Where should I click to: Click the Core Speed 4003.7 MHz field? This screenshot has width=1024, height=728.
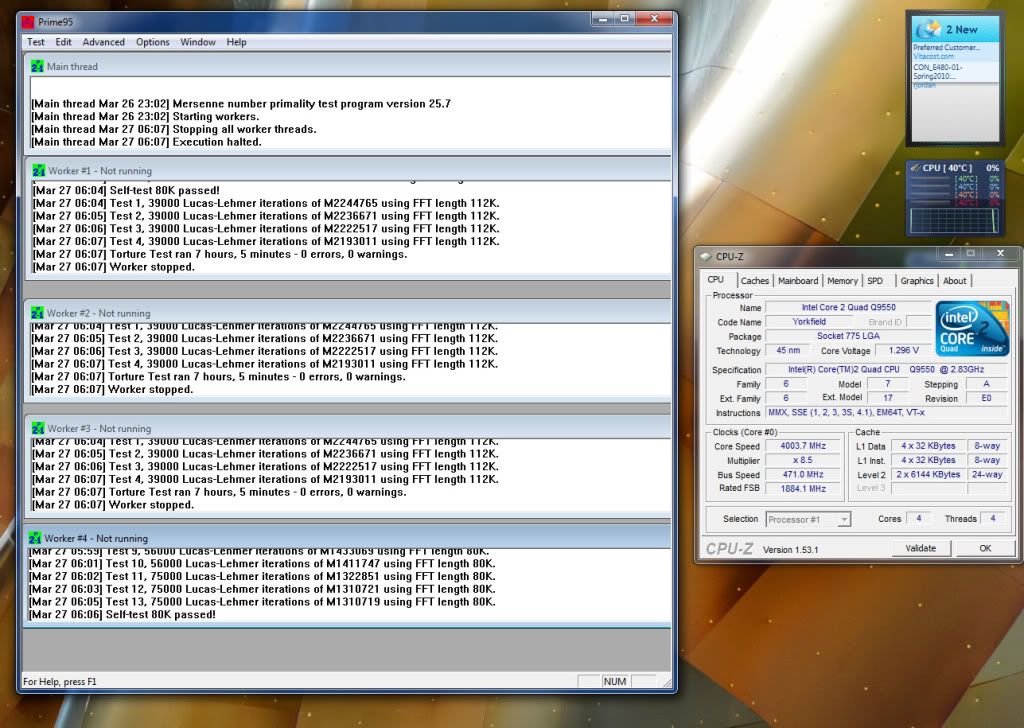click(x=803, y=446)
